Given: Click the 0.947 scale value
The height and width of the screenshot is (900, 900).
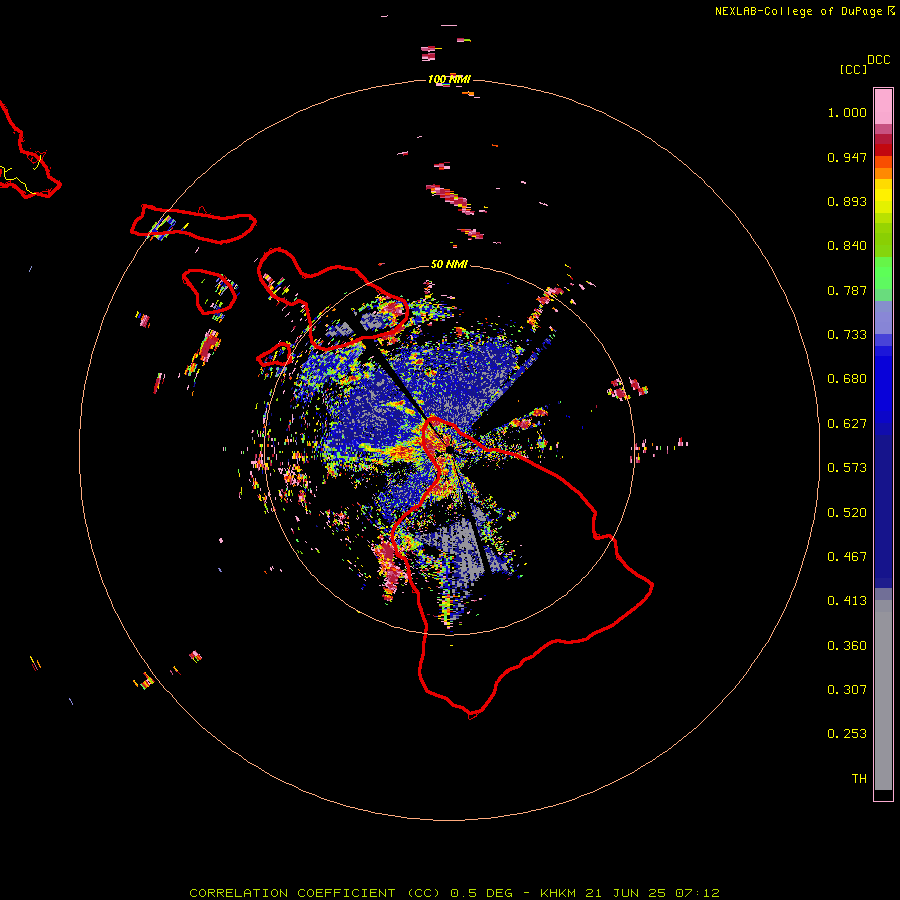Looking at the screenshot, I should pyautogui.click(x=847, y=157).
